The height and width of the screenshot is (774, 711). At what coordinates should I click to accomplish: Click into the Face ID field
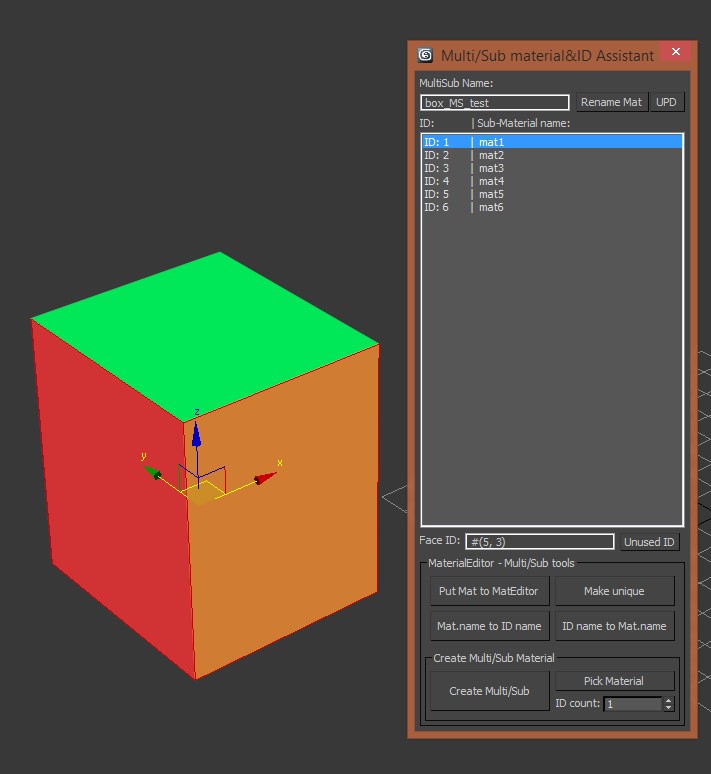(539, 542)
